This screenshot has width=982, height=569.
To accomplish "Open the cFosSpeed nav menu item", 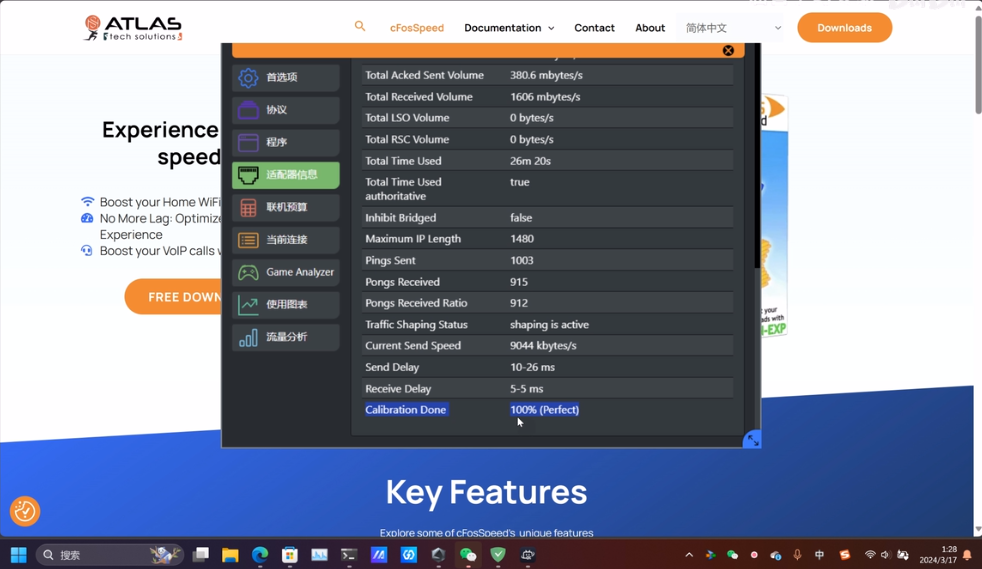I will [416, 28].
